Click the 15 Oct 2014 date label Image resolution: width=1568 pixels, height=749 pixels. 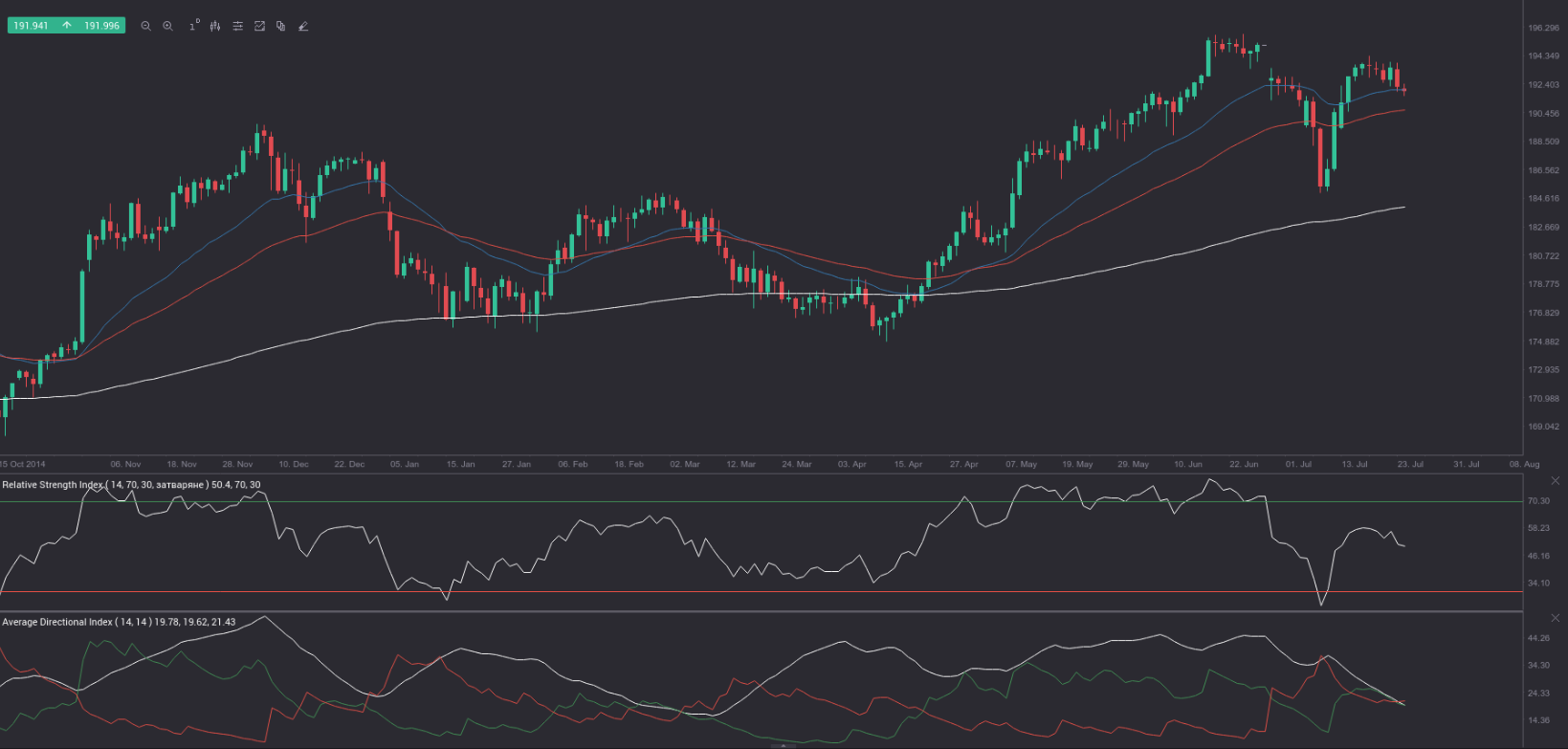coord(23,464)
